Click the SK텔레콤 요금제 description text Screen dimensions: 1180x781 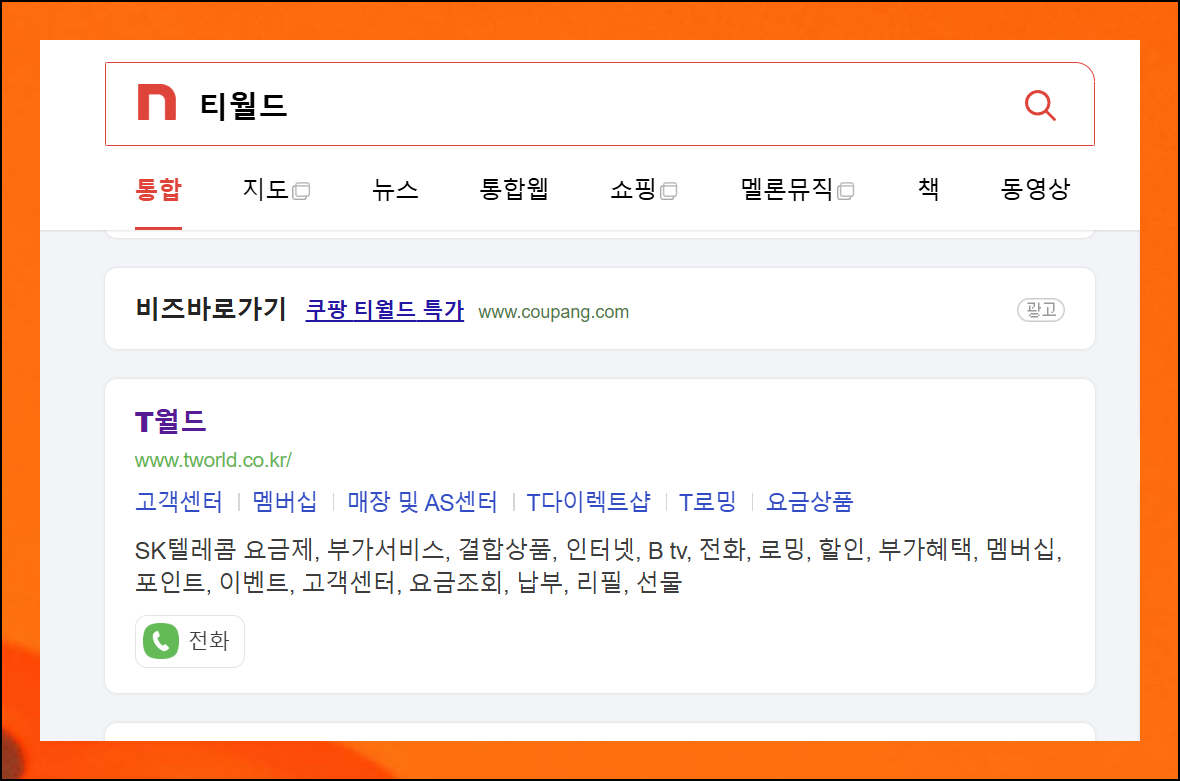click(598, 566)
